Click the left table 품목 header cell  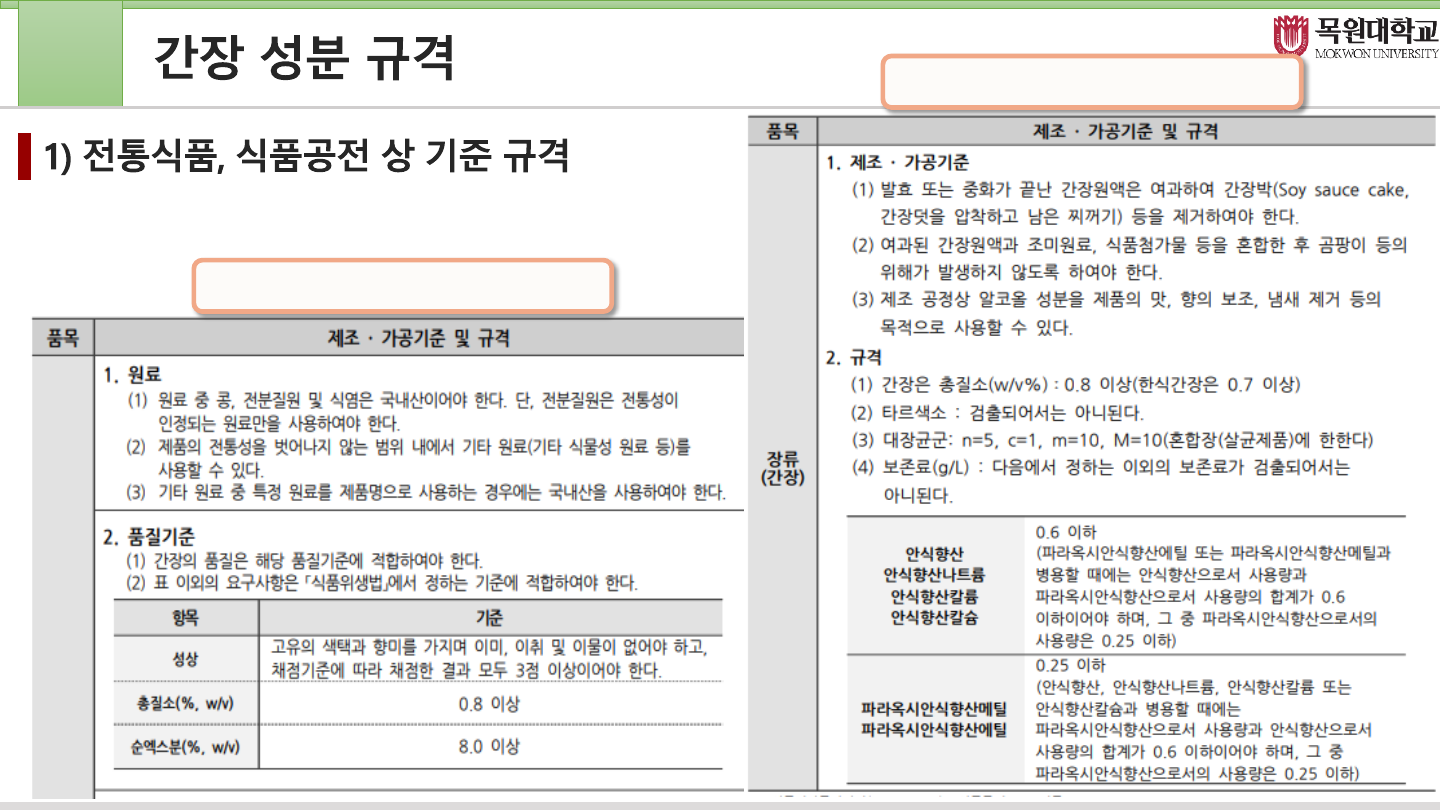click(63, 338)
